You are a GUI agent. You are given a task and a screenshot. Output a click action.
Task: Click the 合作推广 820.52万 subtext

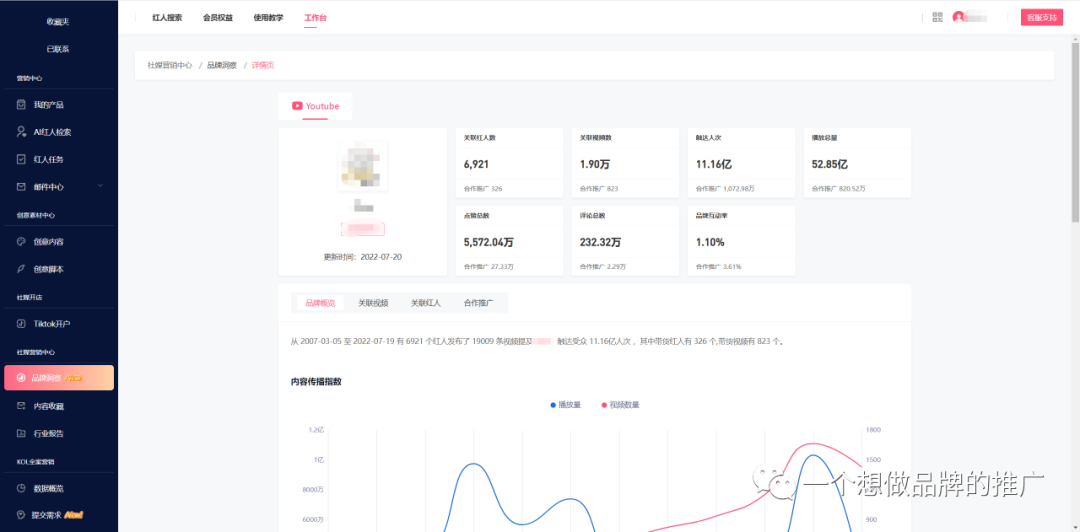(839, 188)
